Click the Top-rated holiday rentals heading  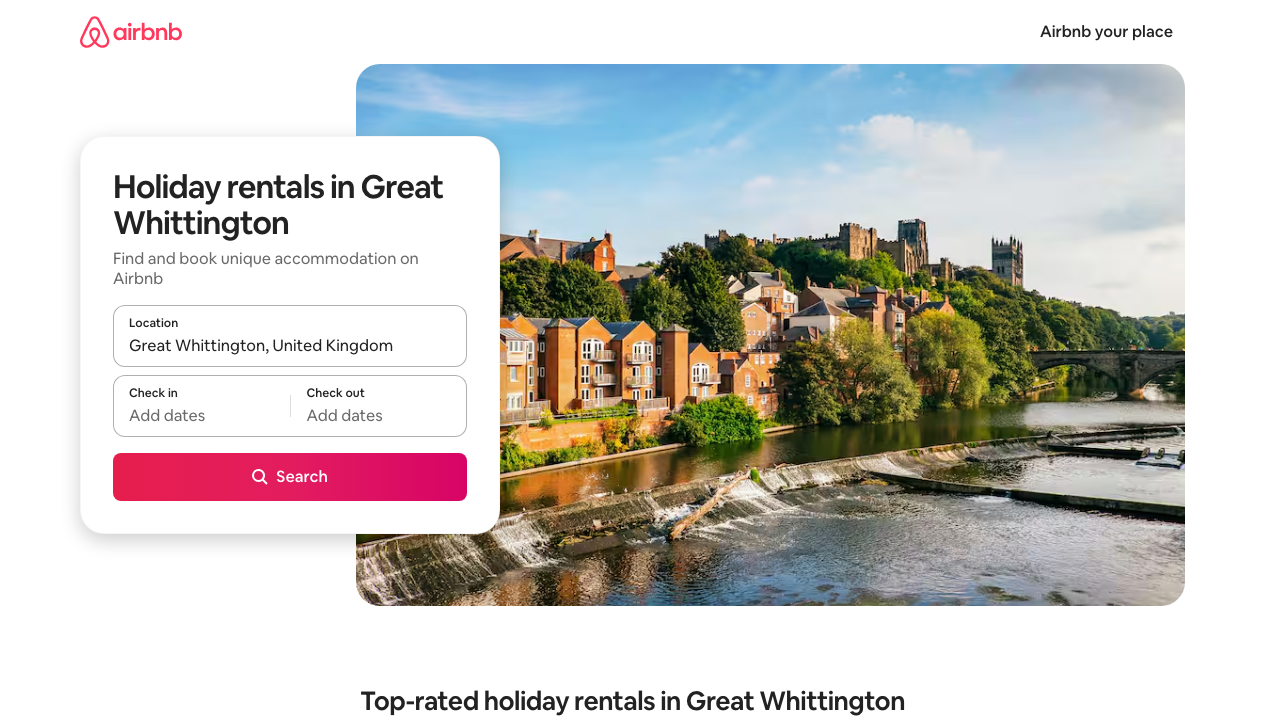coord(633,701)
